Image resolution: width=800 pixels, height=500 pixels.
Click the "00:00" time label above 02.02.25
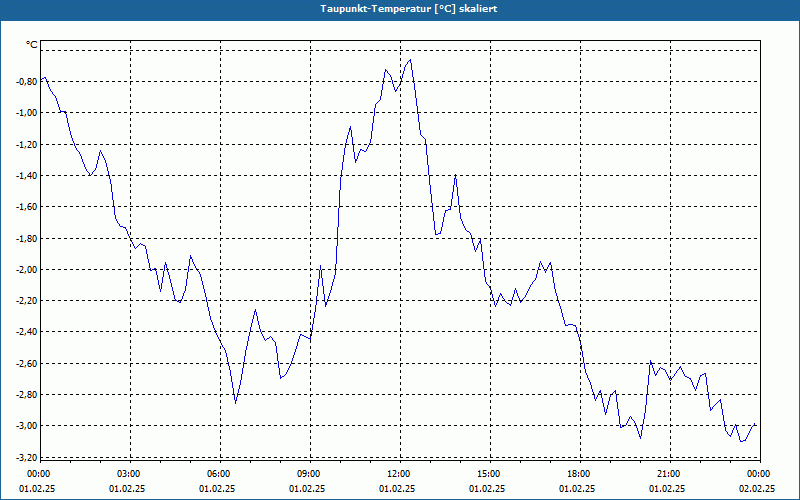click(x=759, y=474)
